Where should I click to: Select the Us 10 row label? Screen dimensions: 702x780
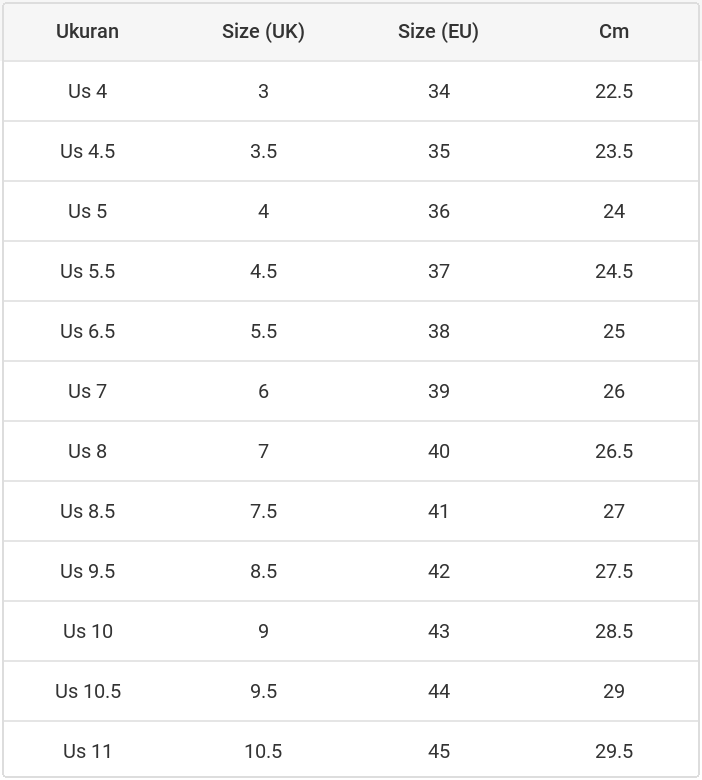[x=87, y=631]
